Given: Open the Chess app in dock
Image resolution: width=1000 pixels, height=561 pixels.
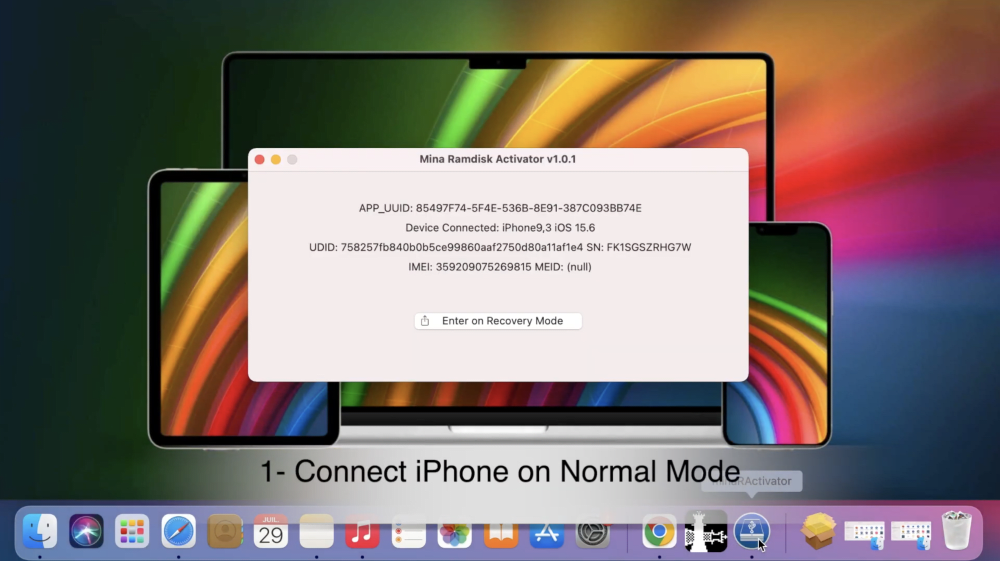Looking at the screenshot, I should 705,531.
